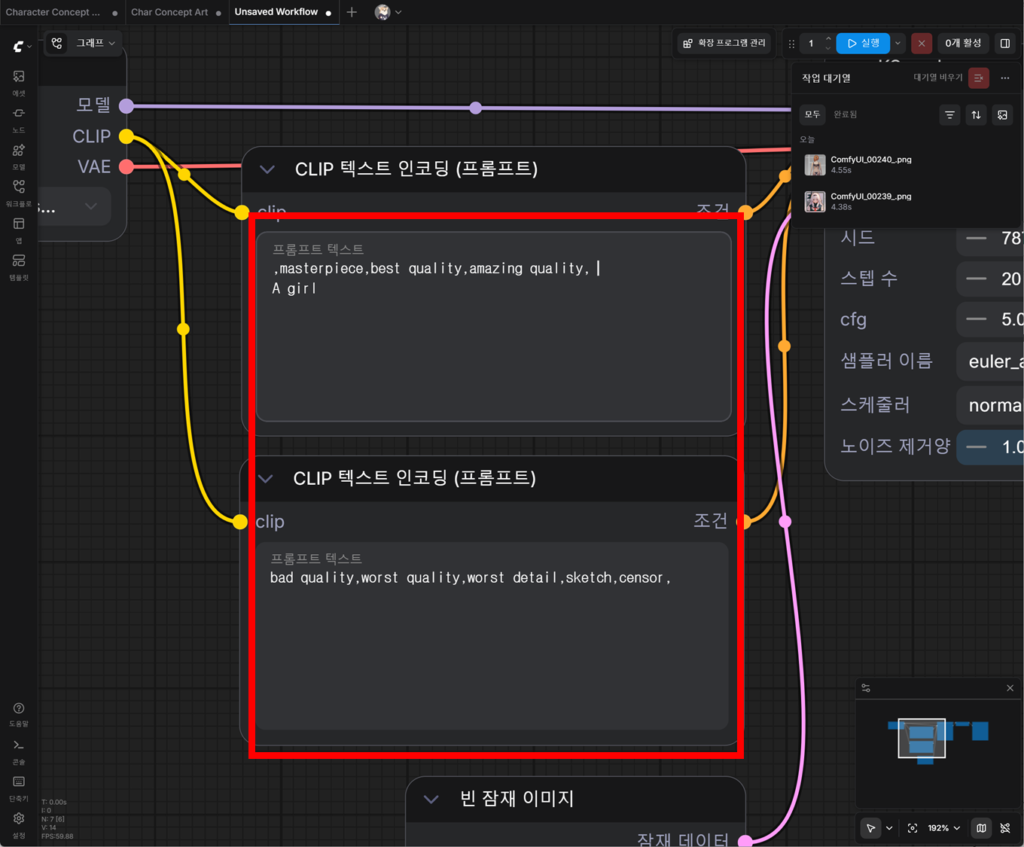This screenshot has width=1024, height=847.
Task: Open the 워크플로 sidebar panel
Action: [x=19, y=193]
